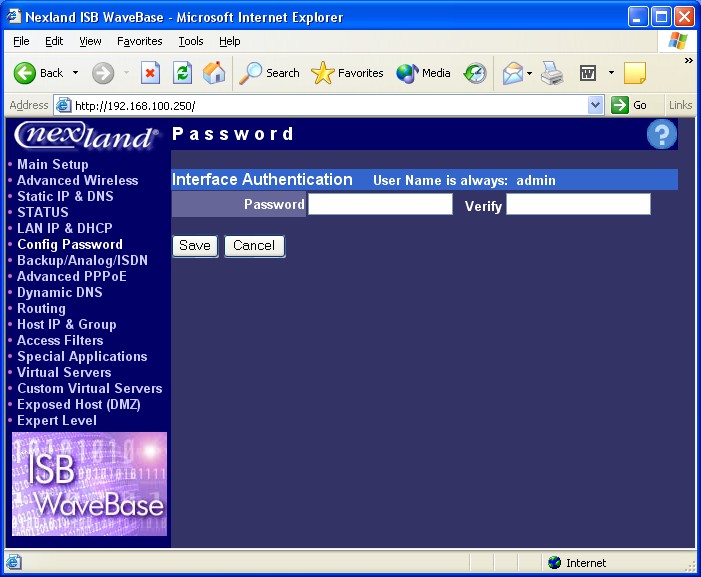Open Dynamic DNS settings

pyautogui.click(x=59, y=292)
